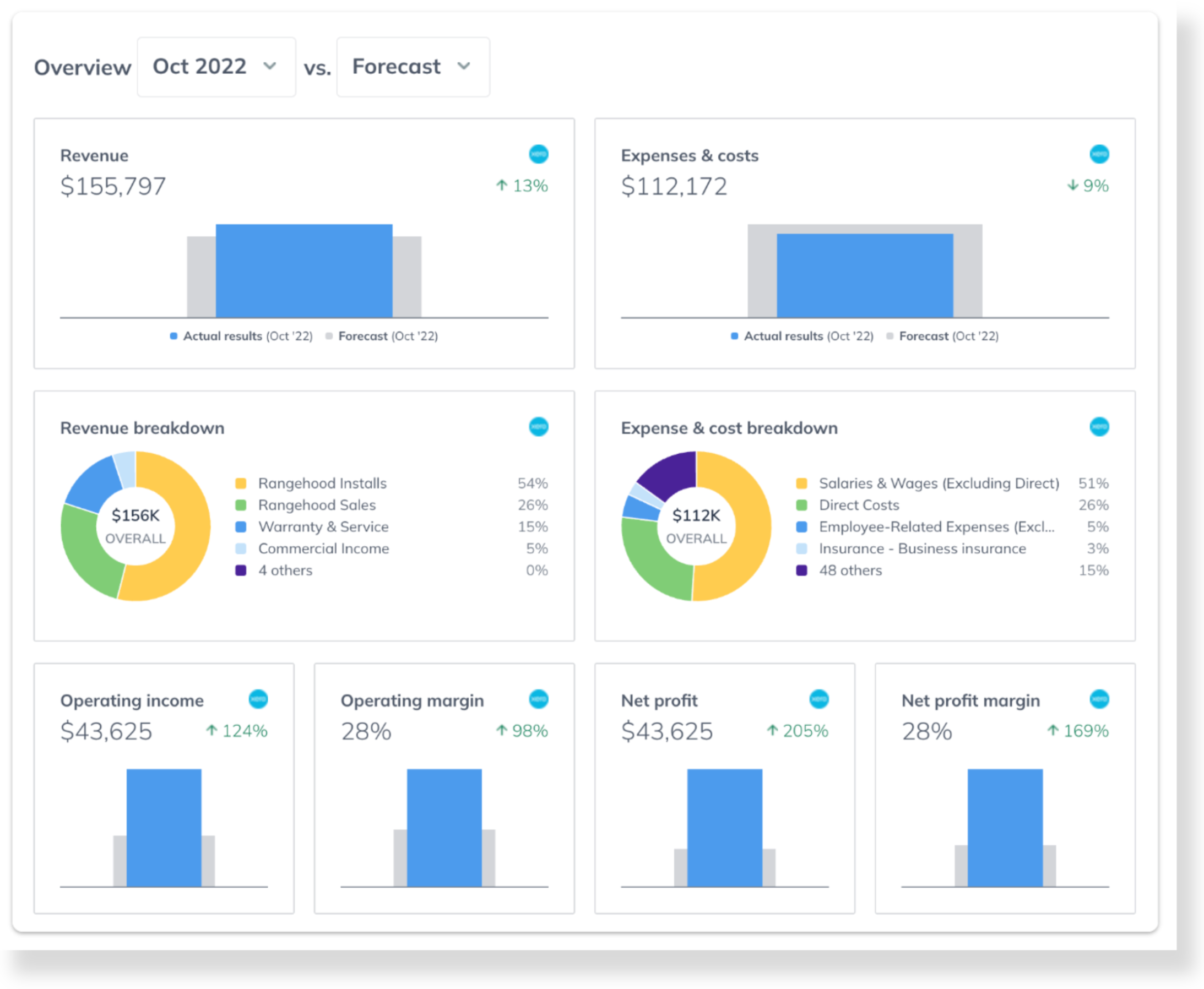Click the 48 others expense entry
Image resolution: width=1204 pixels, height=989 pixels.
click(x=850, y=570)
